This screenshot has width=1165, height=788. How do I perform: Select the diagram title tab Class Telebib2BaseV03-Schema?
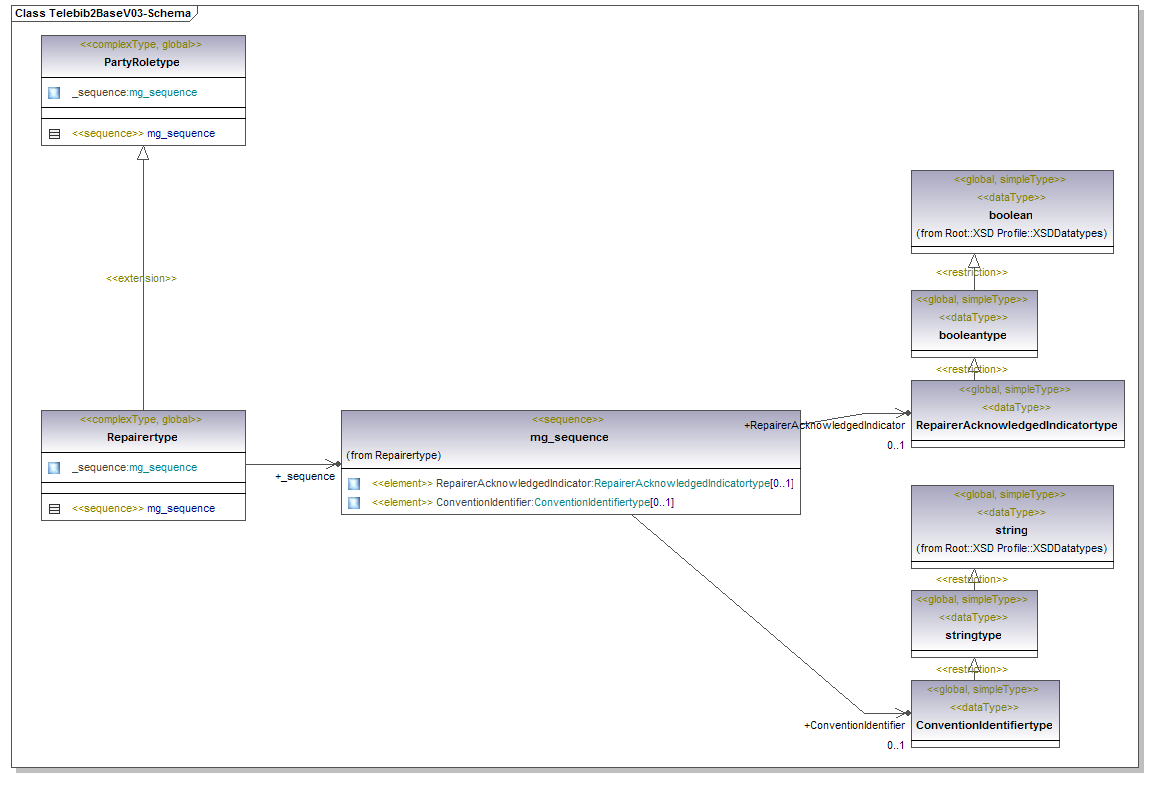(x=104, y=13)
